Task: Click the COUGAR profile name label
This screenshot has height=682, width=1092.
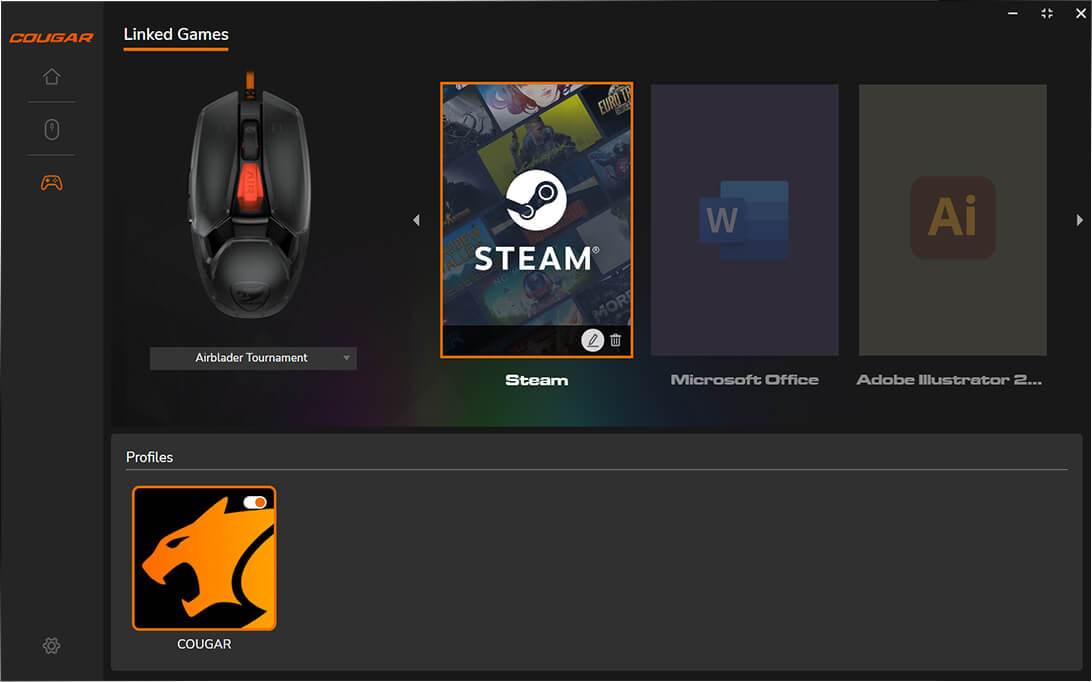Action: click(204, 644)
